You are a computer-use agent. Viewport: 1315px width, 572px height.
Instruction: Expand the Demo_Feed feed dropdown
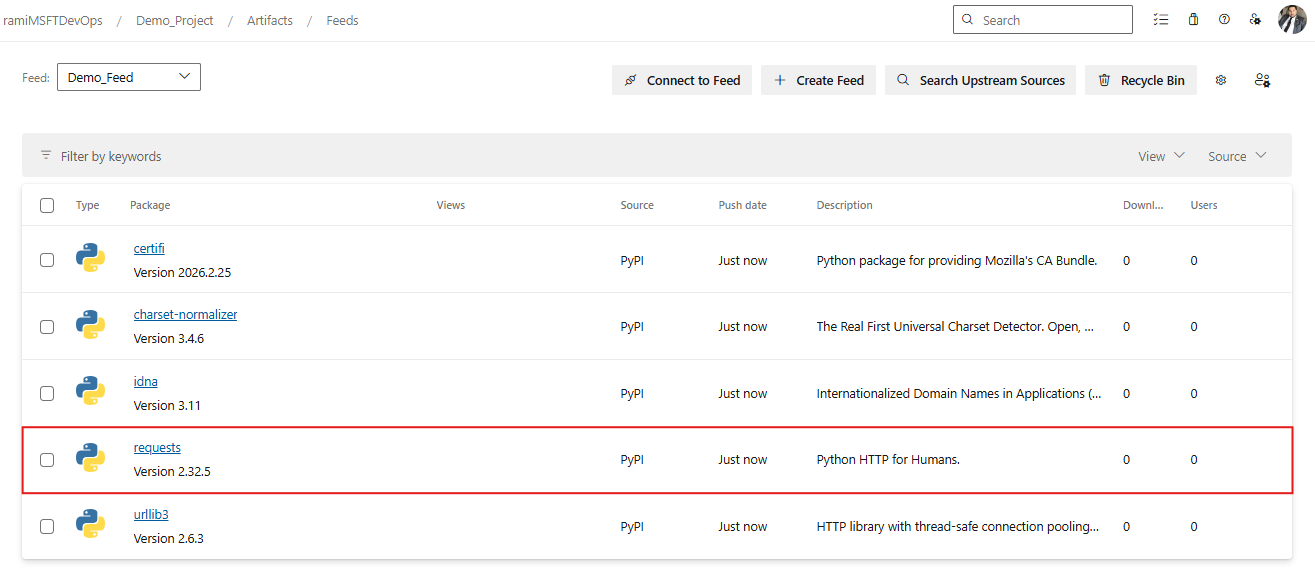click(x=129, y=77)
